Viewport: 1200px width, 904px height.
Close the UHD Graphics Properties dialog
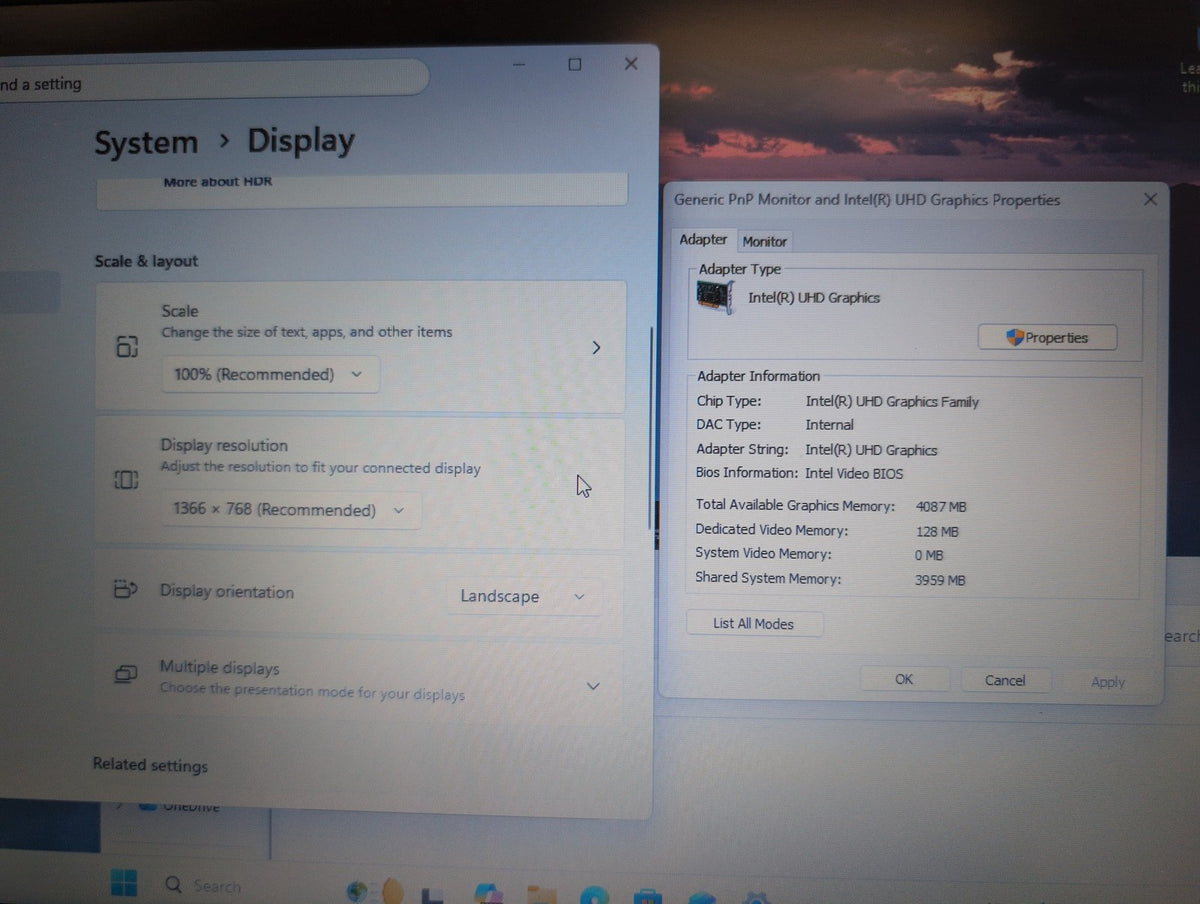pos(1150,199)
